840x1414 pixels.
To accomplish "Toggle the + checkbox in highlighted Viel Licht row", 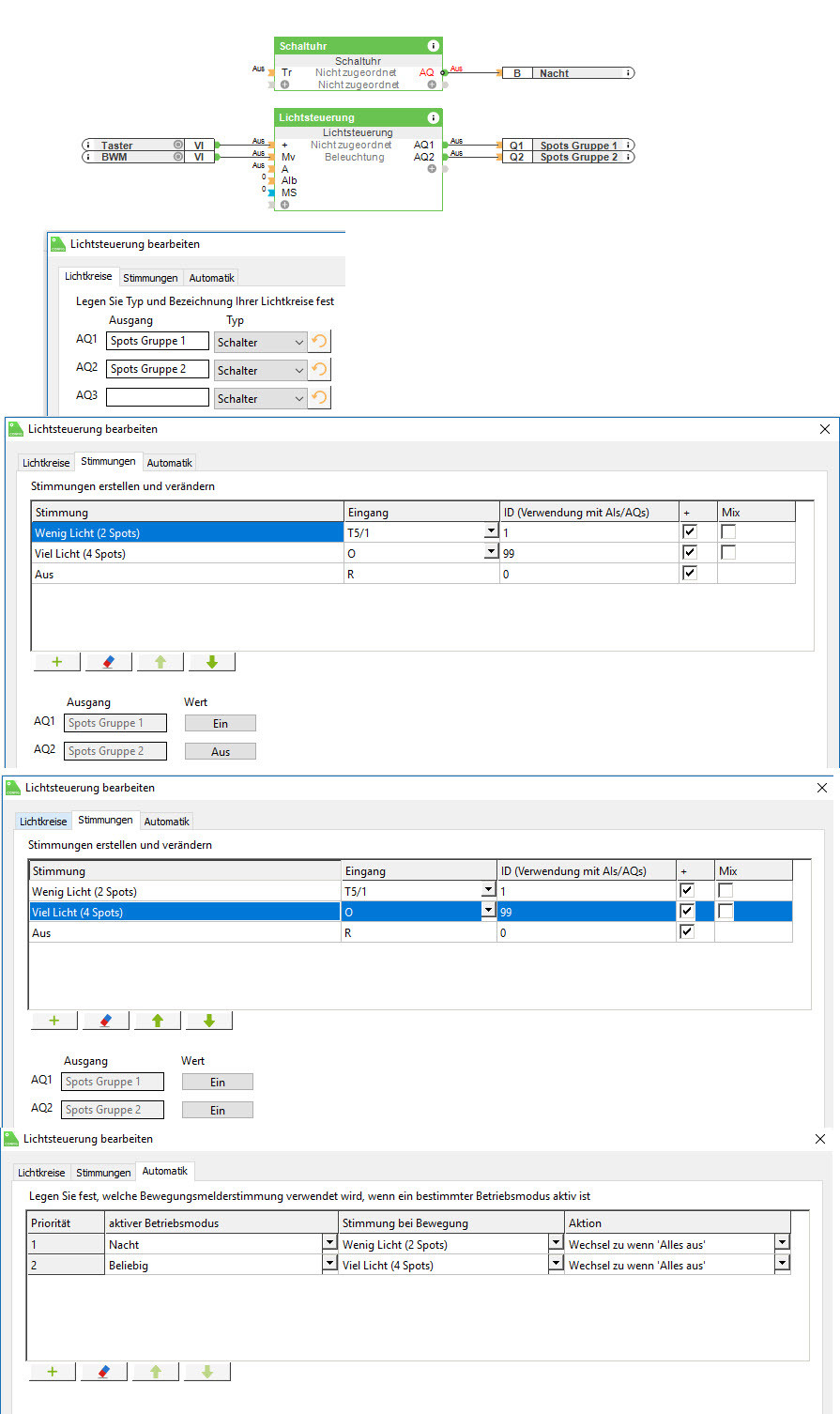I will click(x=687, y=912).
